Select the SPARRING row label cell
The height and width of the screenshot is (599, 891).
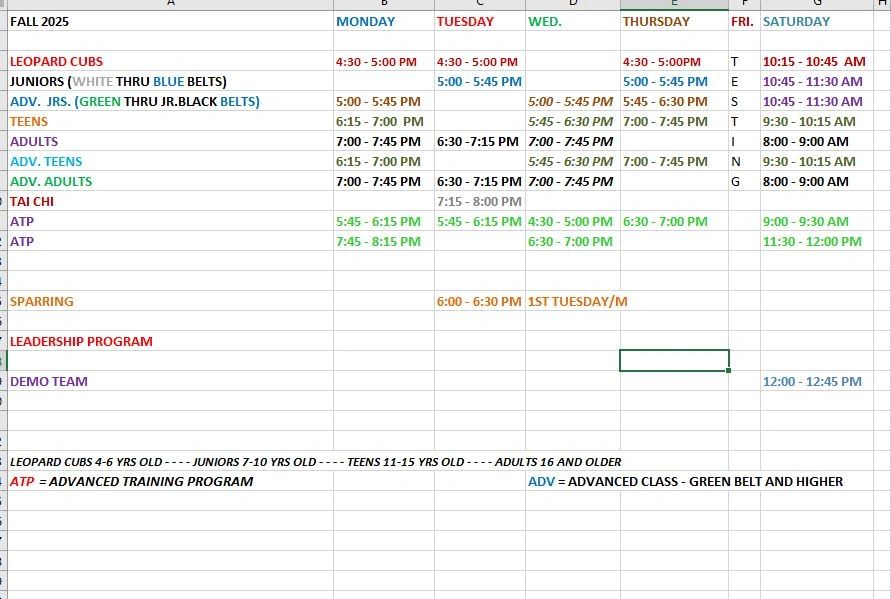click(x=42, y=301)
